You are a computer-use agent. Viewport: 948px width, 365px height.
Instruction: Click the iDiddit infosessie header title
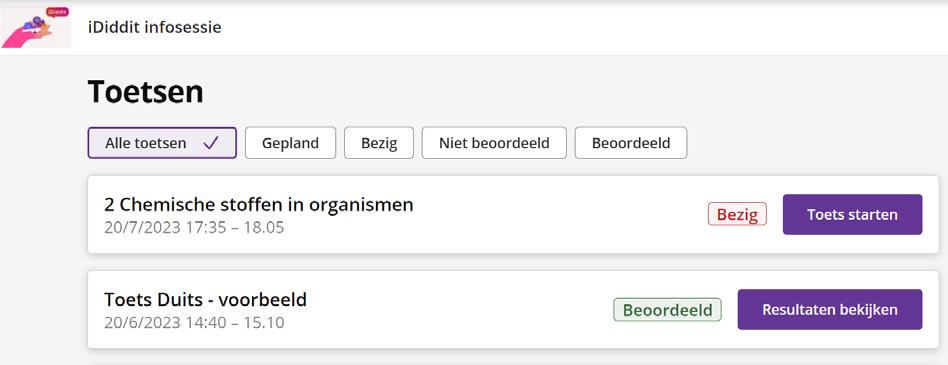(154, 27)
